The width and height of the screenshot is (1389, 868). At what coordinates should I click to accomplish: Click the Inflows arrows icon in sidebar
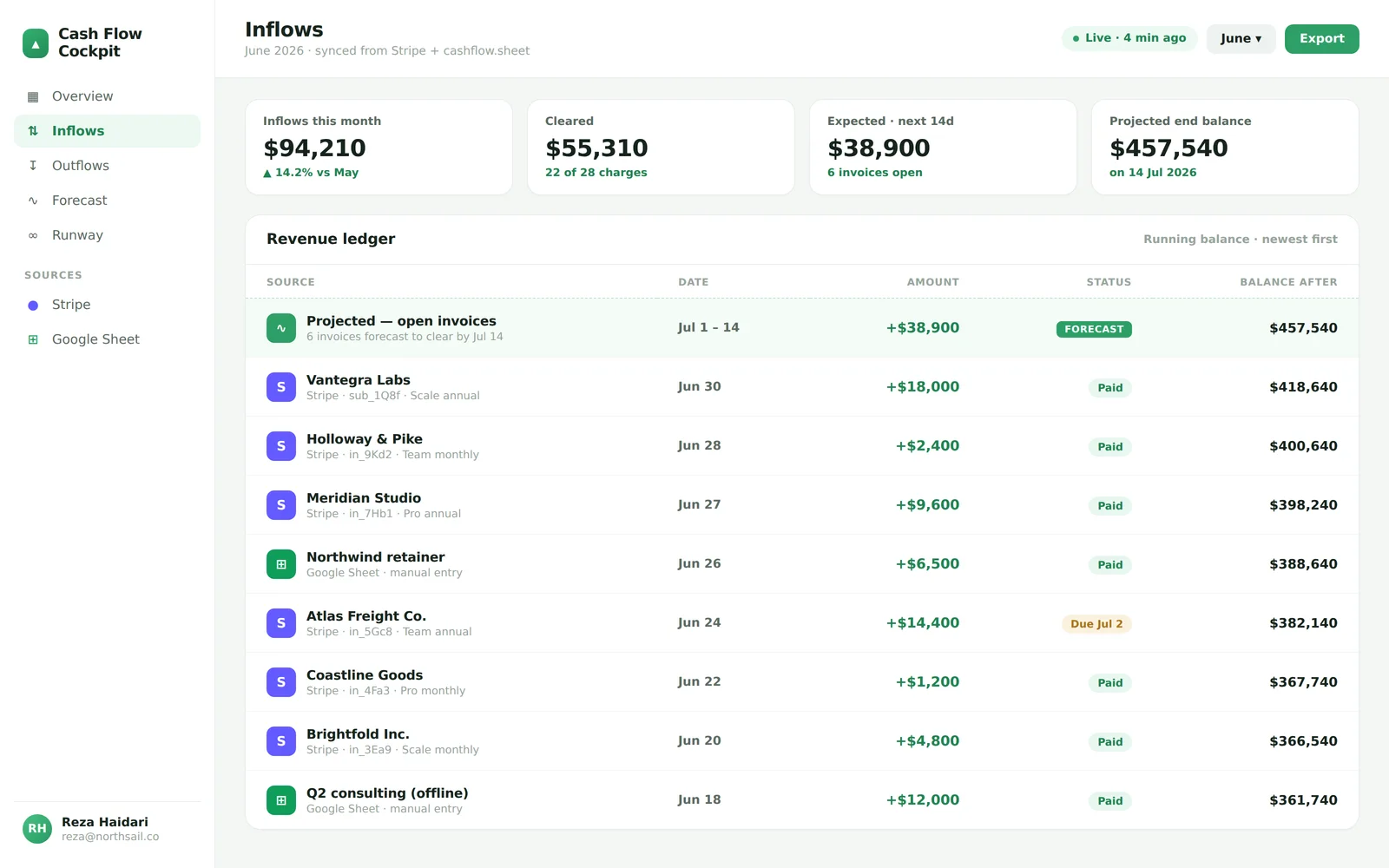(x=33, y=131)
